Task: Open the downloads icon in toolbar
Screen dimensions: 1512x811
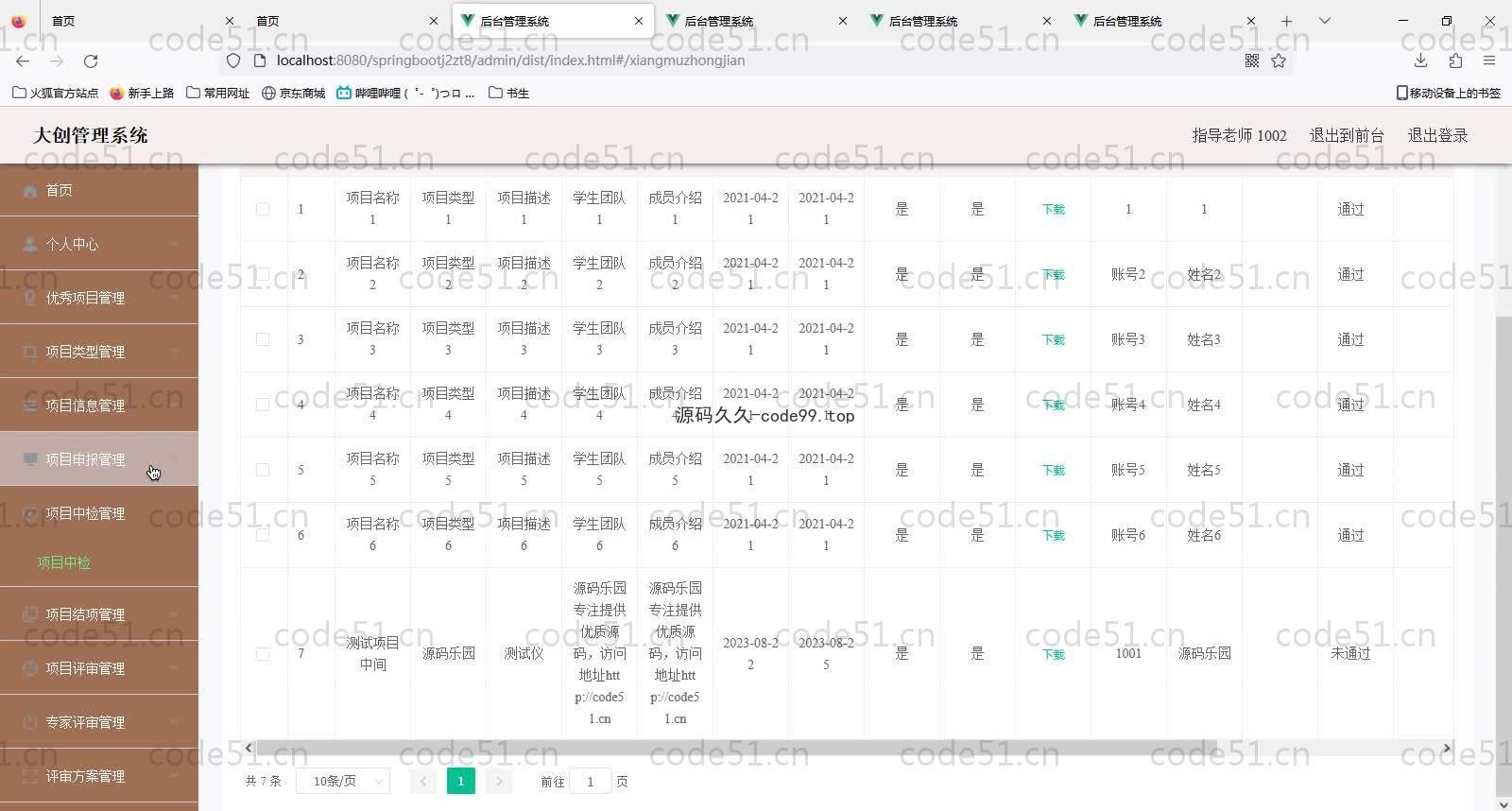Action: (1420, 60)
